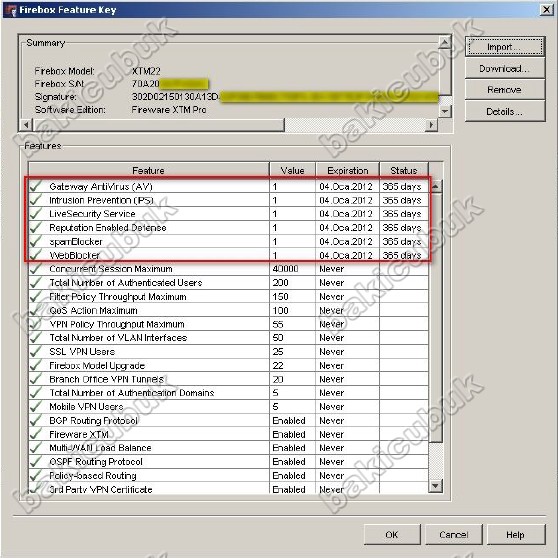
Task: Click the Import button
Action: [505, 47]
